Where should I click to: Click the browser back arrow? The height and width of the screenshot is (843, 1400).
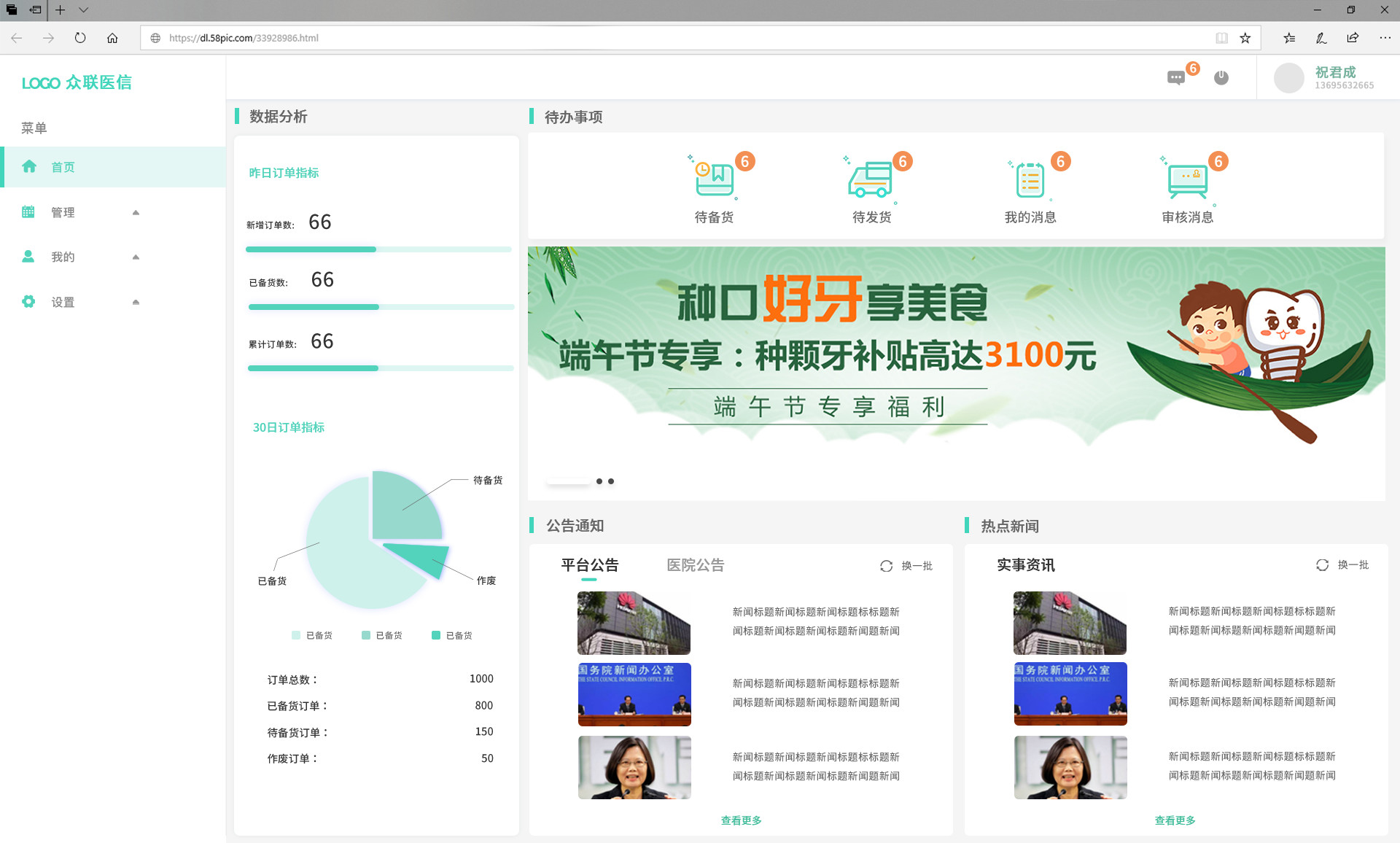[x=17, y=38]
